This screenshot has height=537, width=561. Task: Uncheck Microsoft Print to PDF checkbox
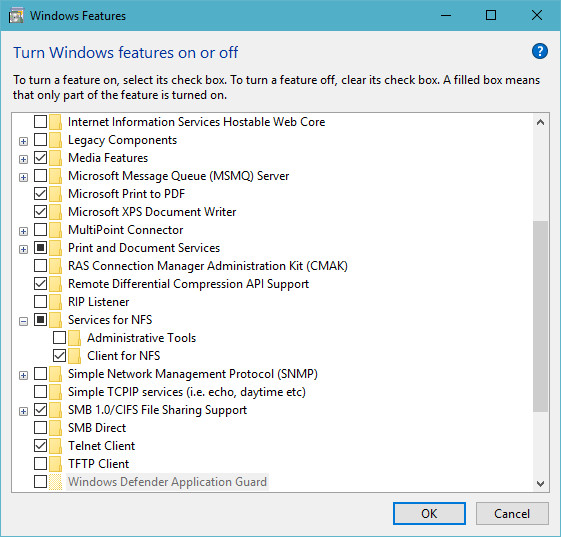[40, 194]
